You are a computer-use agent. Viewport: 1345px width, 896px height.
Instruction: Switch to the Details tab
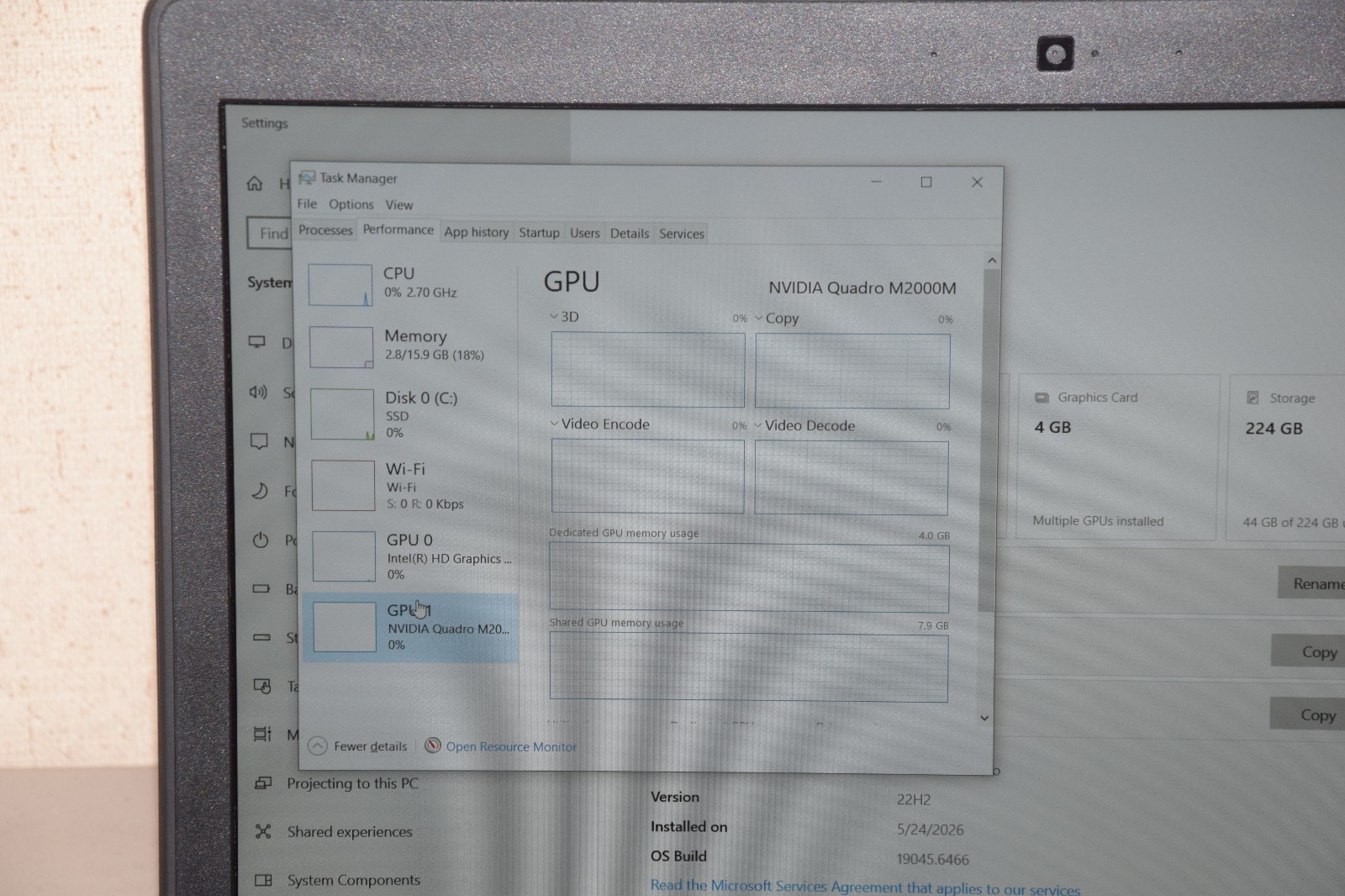[x=630, y=234]
